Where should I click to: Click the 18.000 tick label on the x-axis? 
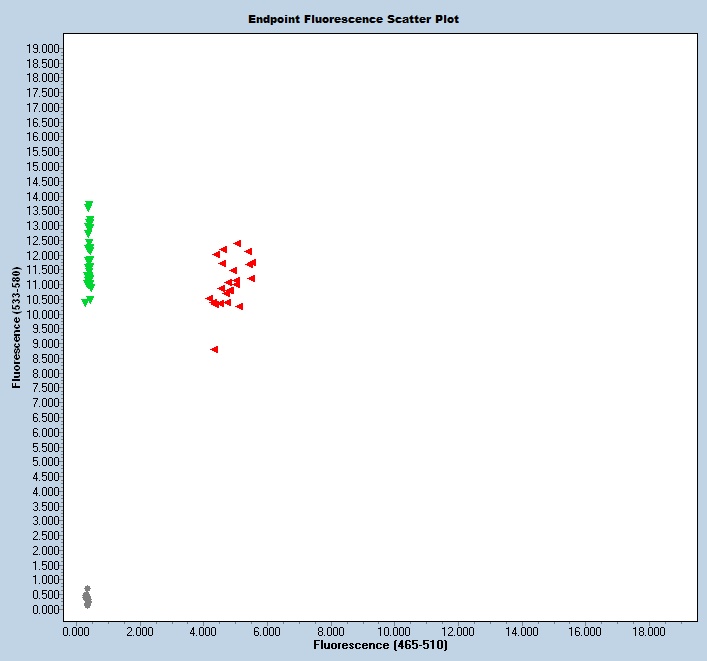click(648, 631)
